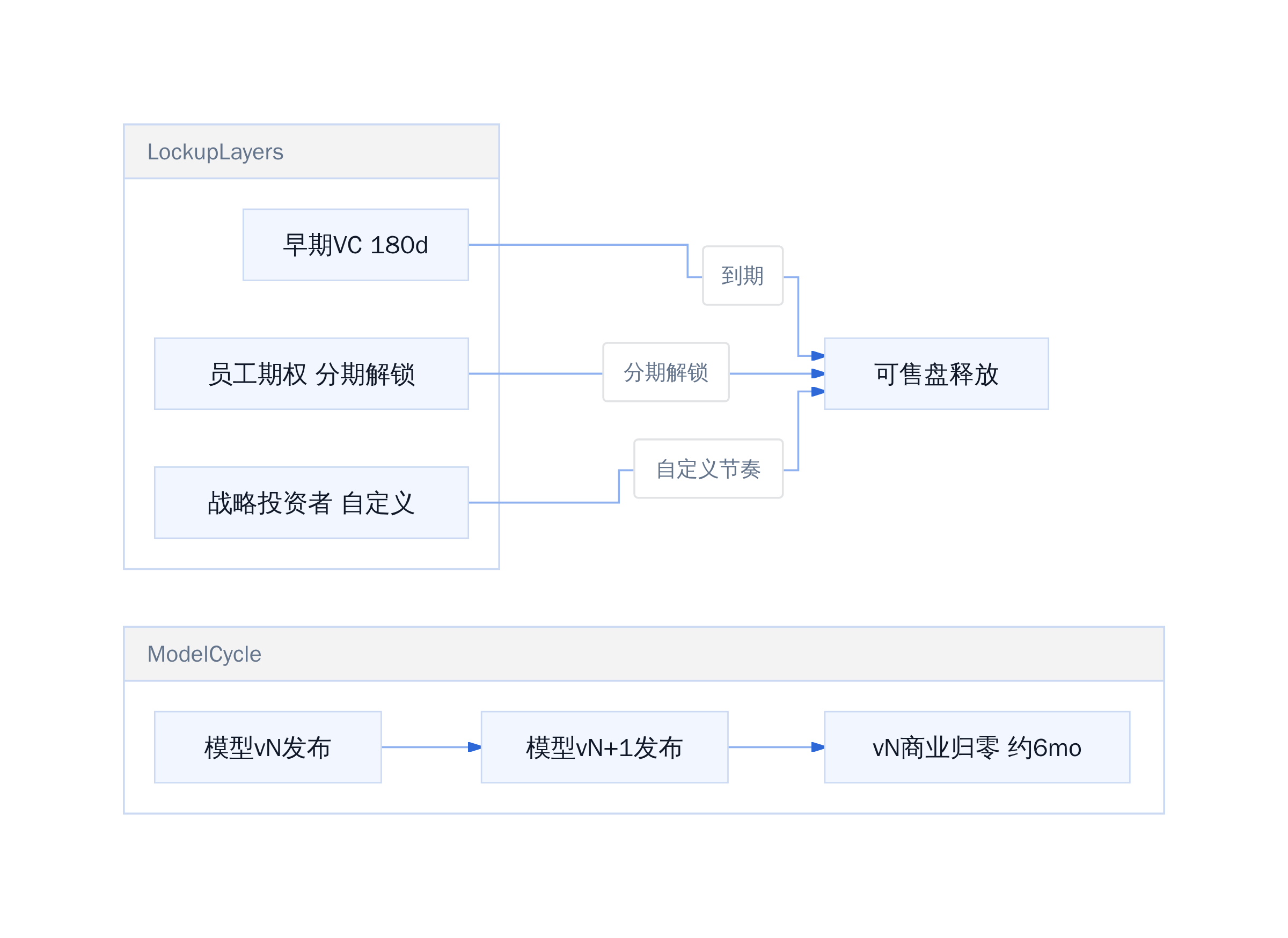The height and width of the screenshot is (938, 1288).
Task: Click arrowhead from 分期解锁 into 可售盘释放
Action: [818, 373]
